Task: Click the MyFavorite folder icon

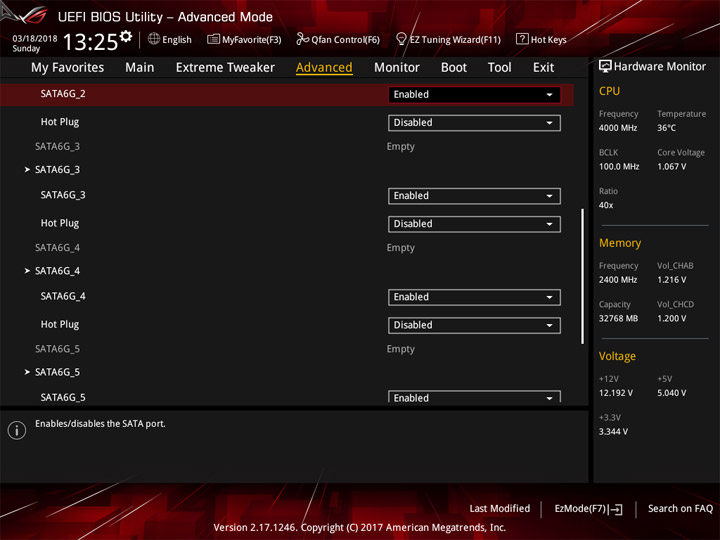Action: tap(213, 39)
